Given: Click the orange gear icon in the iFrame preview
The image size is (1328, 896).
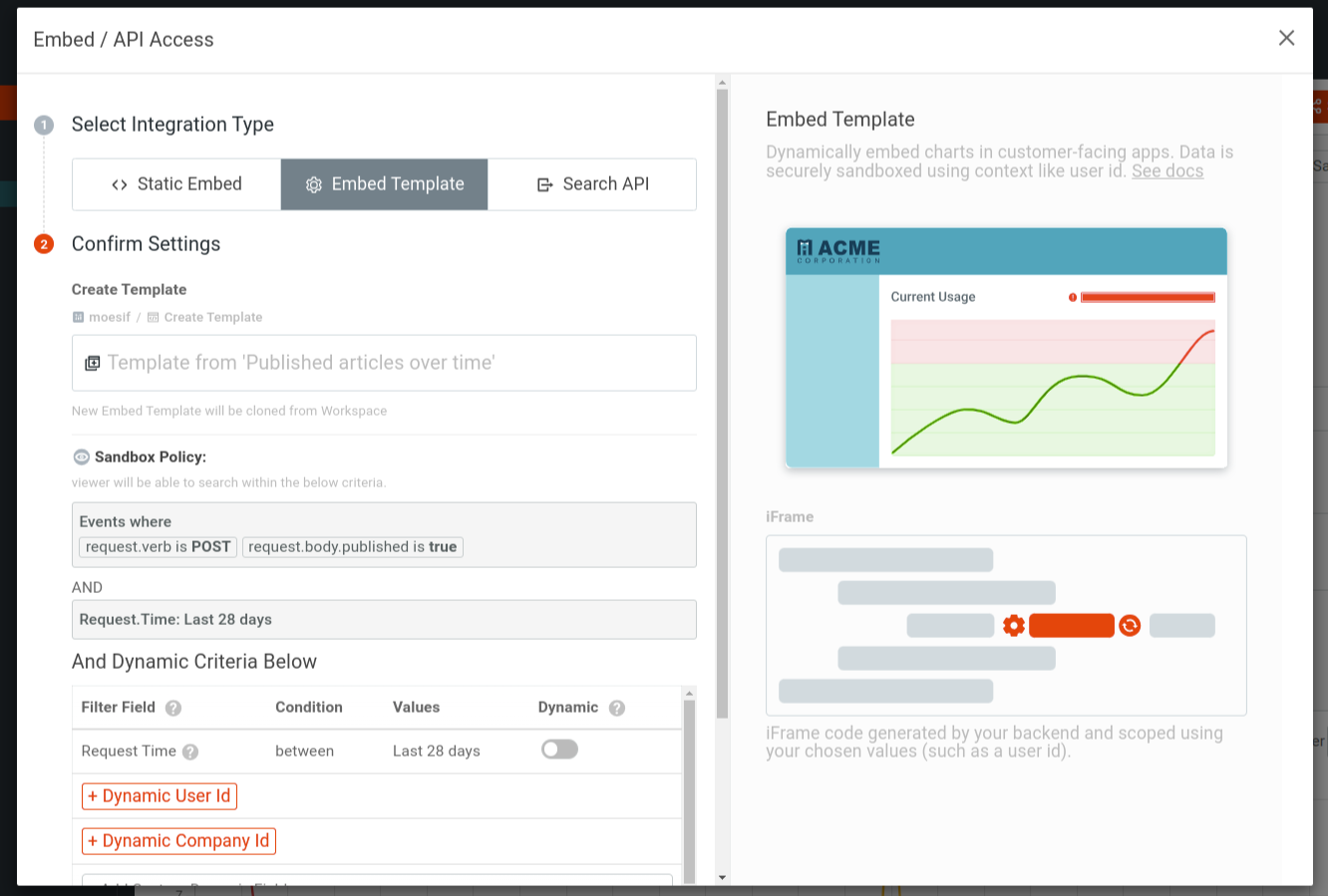Looking at the screenshot, I should coord(1013,625).
